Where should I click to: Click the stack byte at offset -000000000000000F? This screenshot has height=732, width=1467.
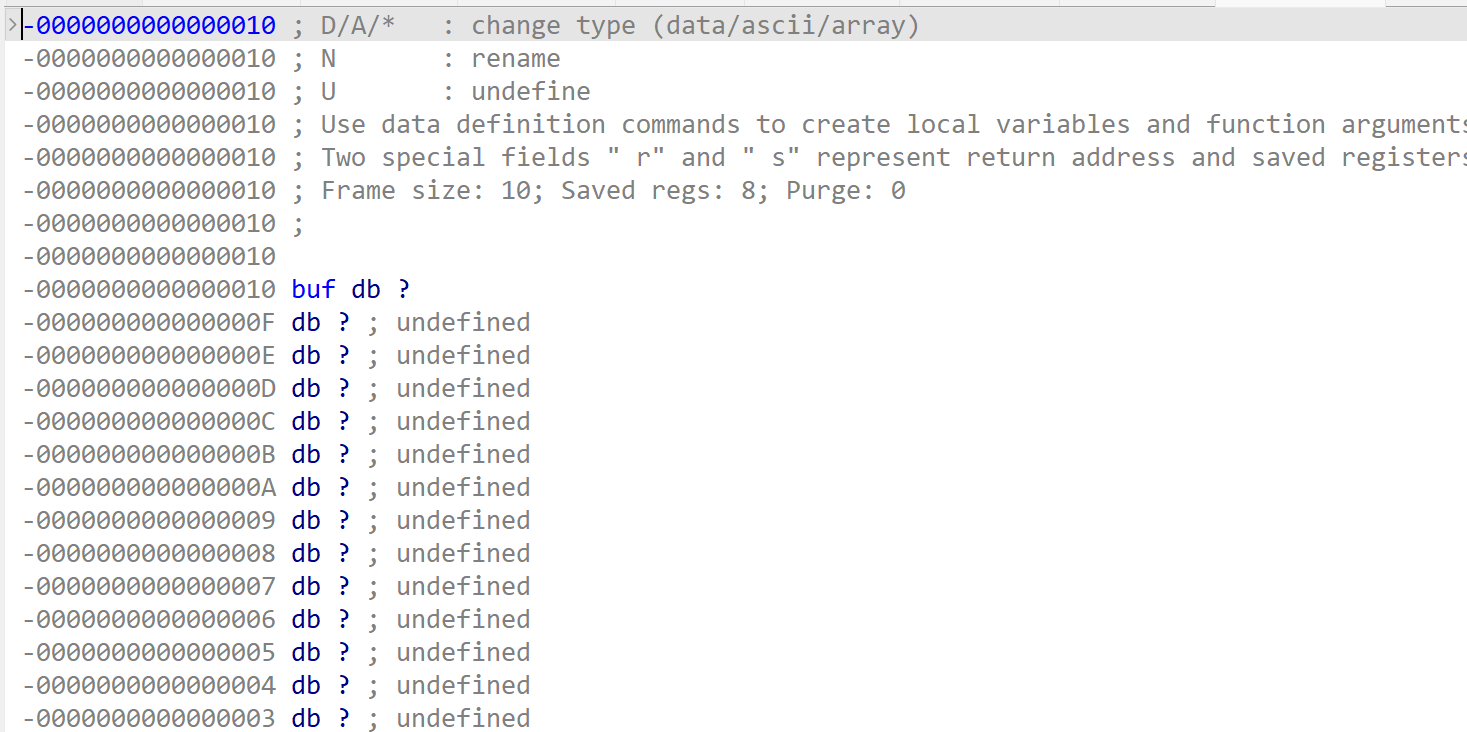276,322
